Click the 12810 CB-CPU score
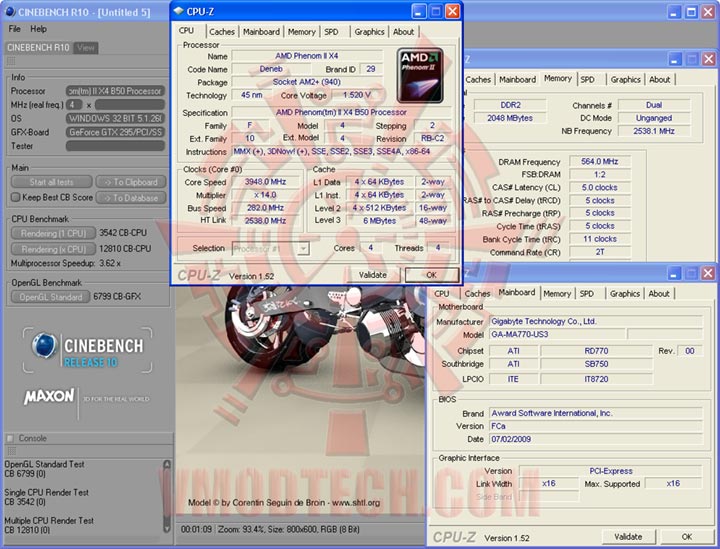 point(125,249)
